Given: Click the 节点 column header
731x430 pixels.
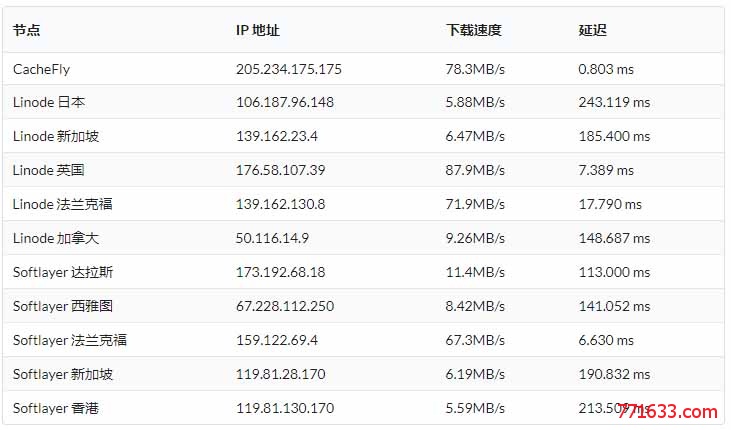Looking at the screenshot, I should tap(27, 30).
